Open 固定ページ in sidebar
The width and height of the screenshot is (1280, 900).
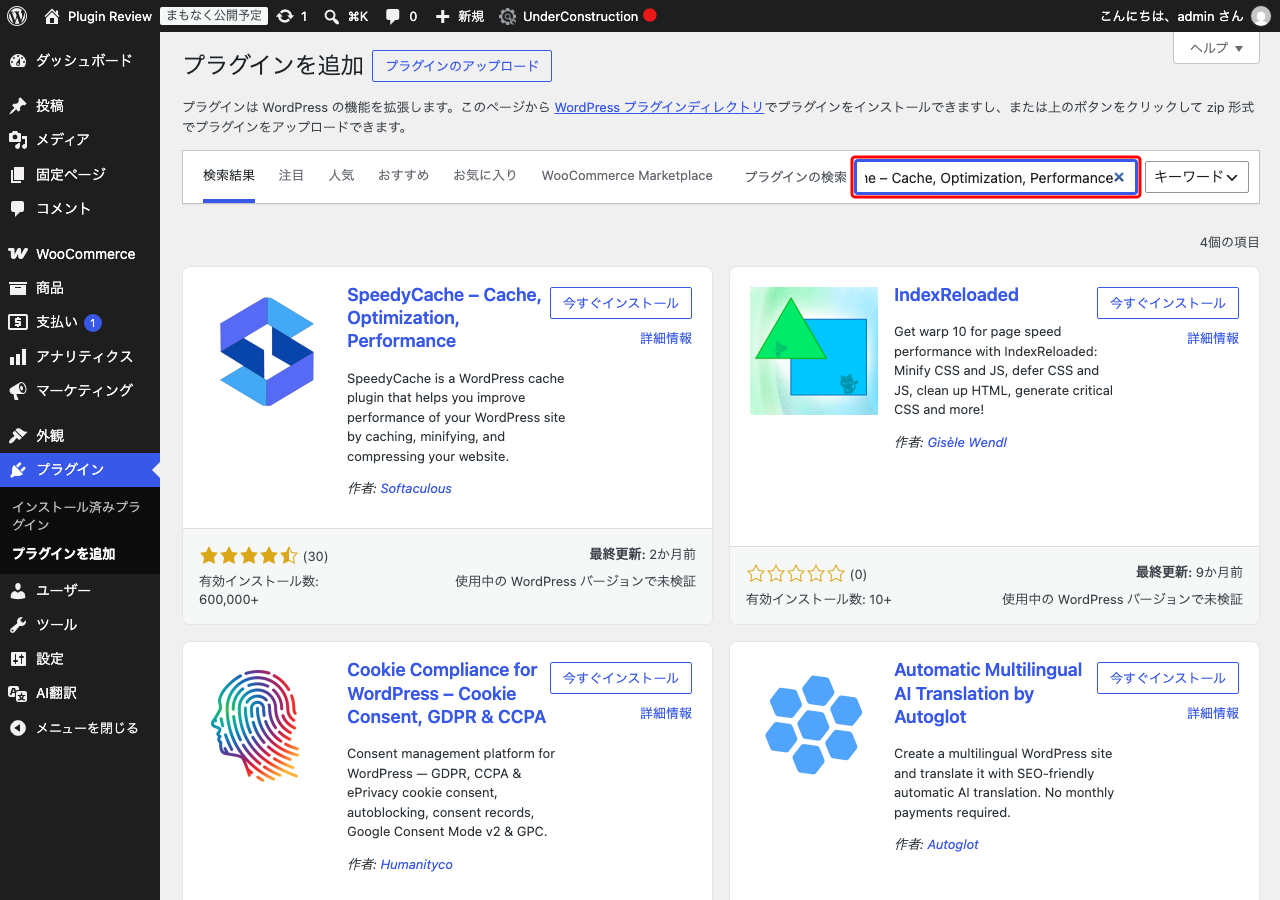click(x=80, y=174)
